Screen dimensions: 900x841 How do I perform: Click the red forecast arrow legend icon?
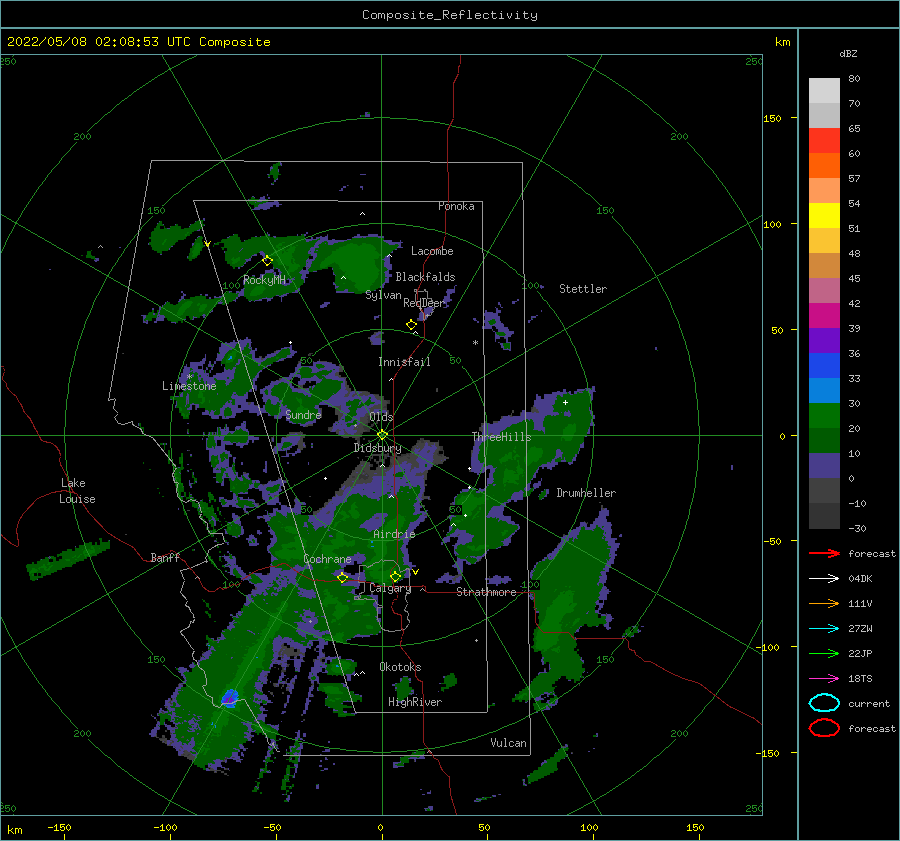(824, 553)
